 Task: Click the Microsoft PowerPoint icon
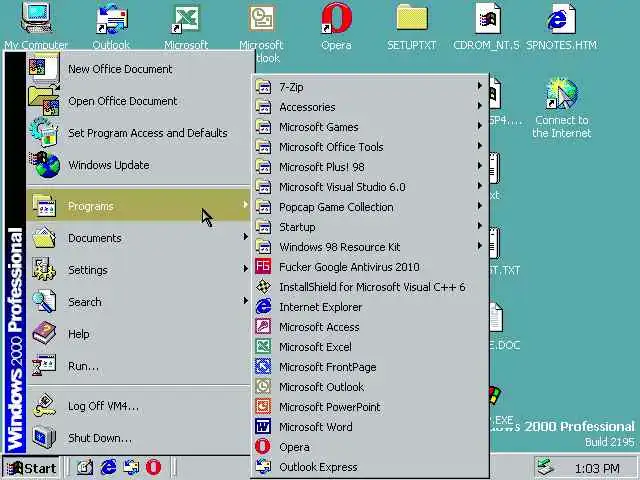(x=263, y=407)
